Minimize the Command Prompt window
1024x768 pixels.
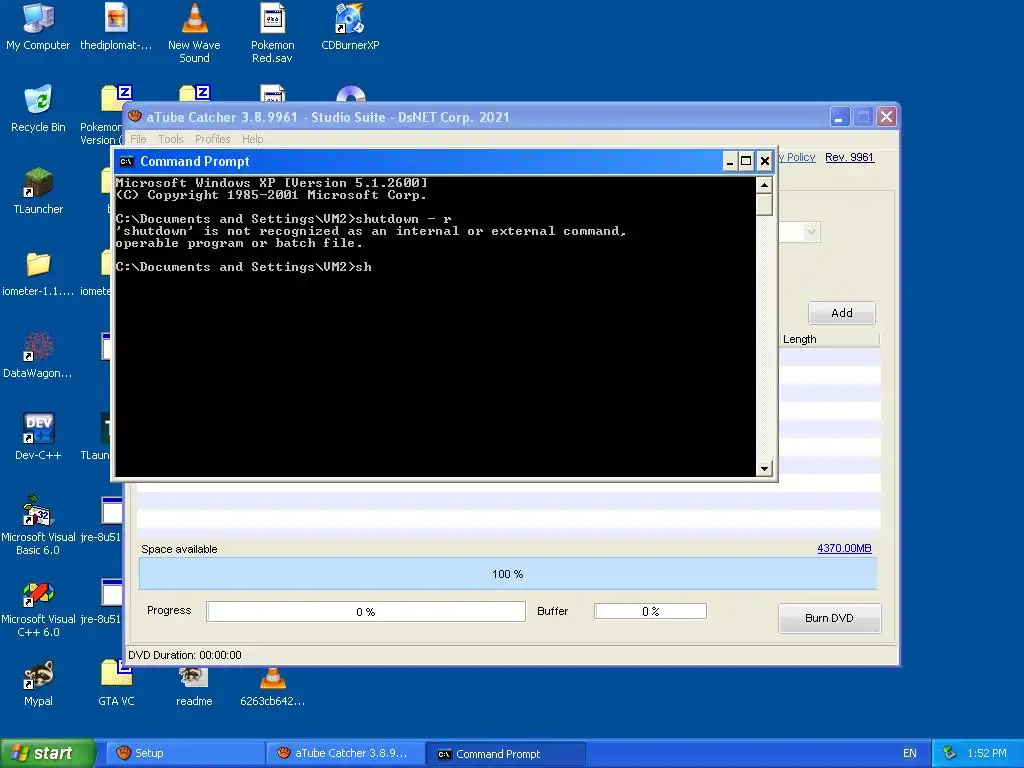click(x=729, y=161)
